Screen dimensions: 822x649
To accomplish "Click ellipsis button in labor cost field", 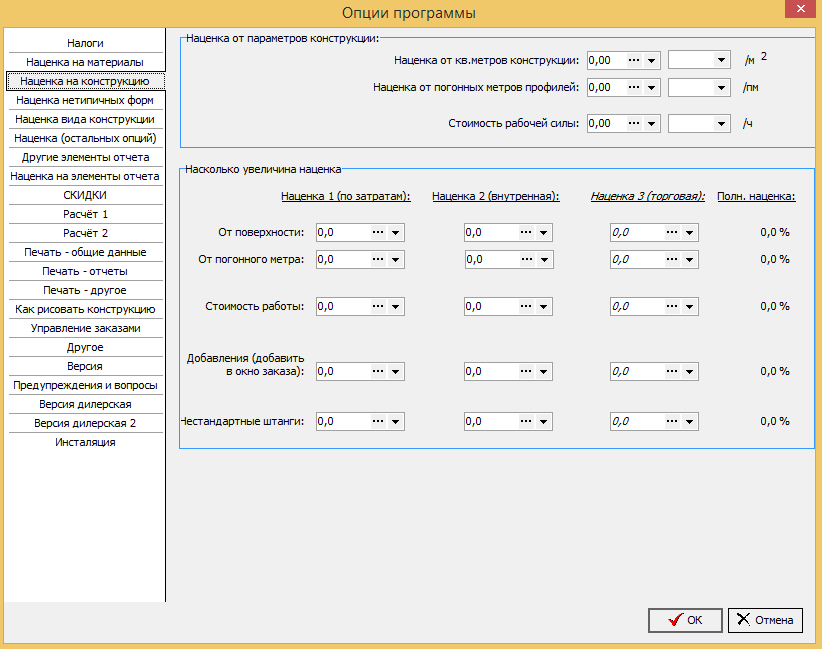I will (634, 124).
